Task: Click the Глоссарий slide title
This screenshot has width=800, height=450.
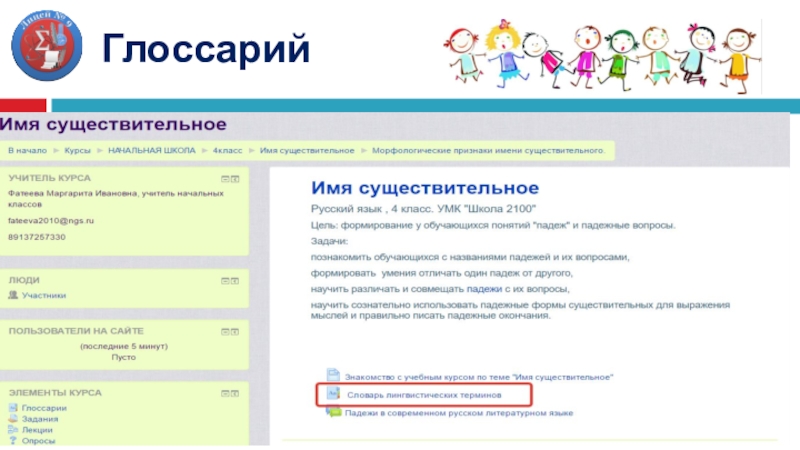Action: click(x=206, y=49)
